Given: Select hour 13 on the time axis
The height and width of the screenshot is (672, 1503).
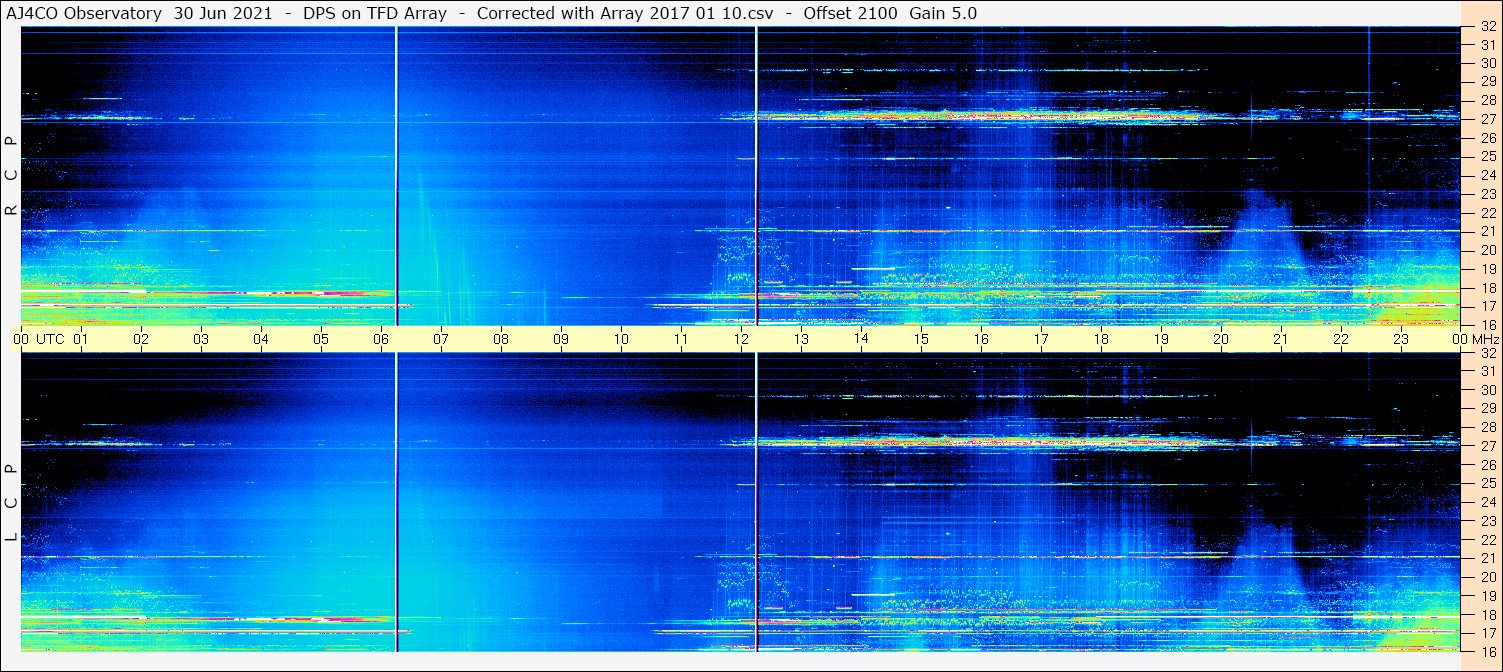Looking at the screenshot, I should coord(801,339).
